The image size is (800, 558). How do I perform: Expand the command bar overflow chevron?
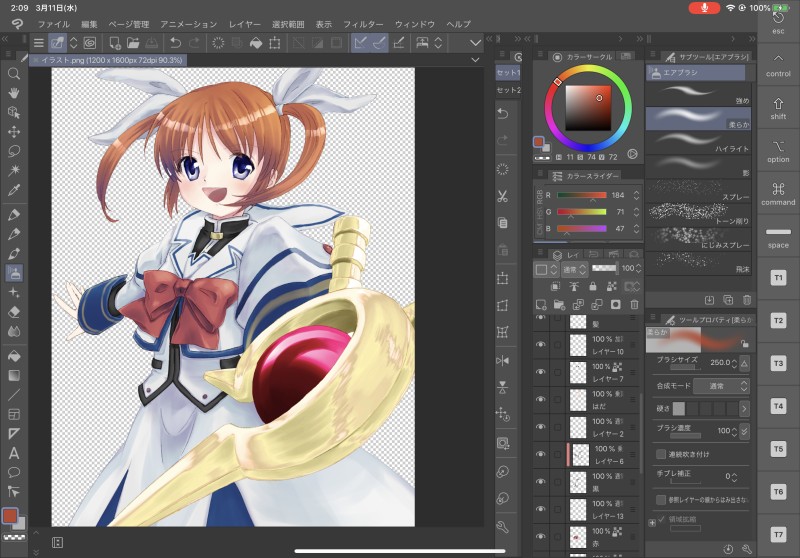point(475,43)
